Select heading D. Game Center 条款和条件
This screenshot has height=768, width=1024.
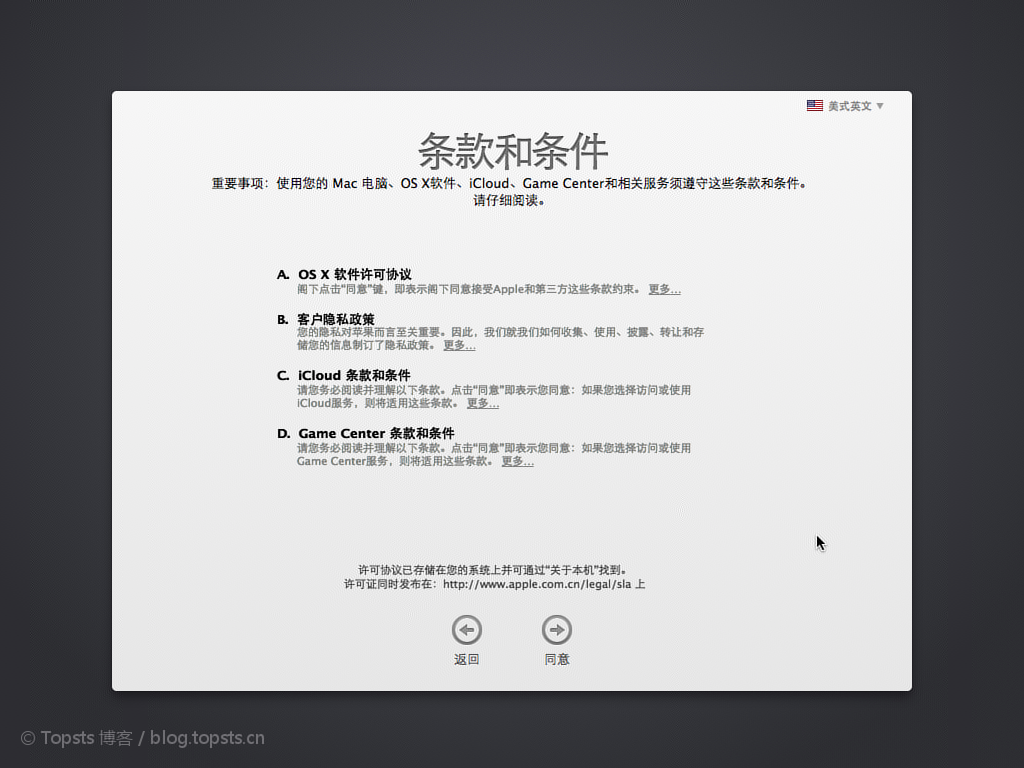click(366, 434)
